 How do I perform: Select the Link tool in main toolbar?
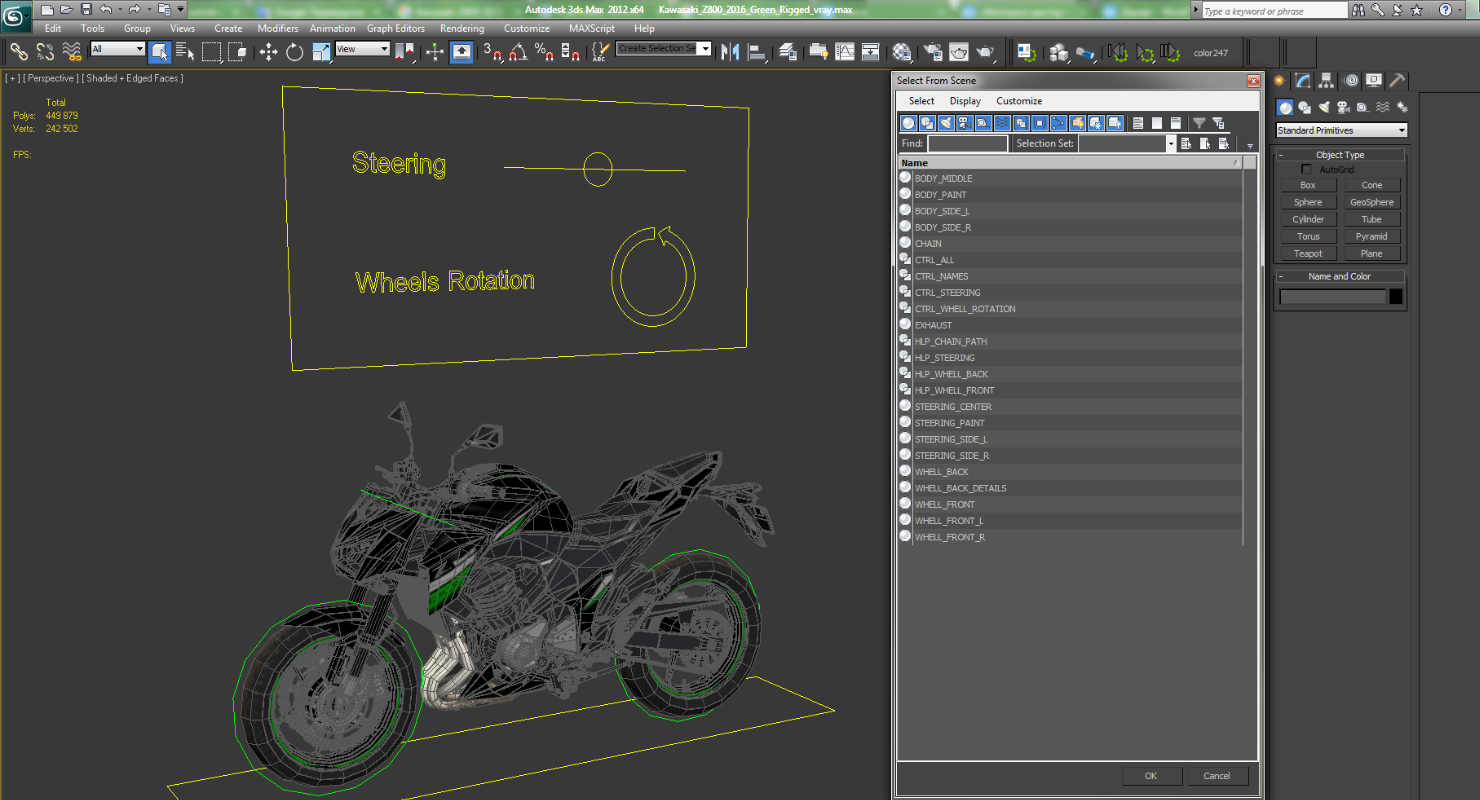click(19, 51)
